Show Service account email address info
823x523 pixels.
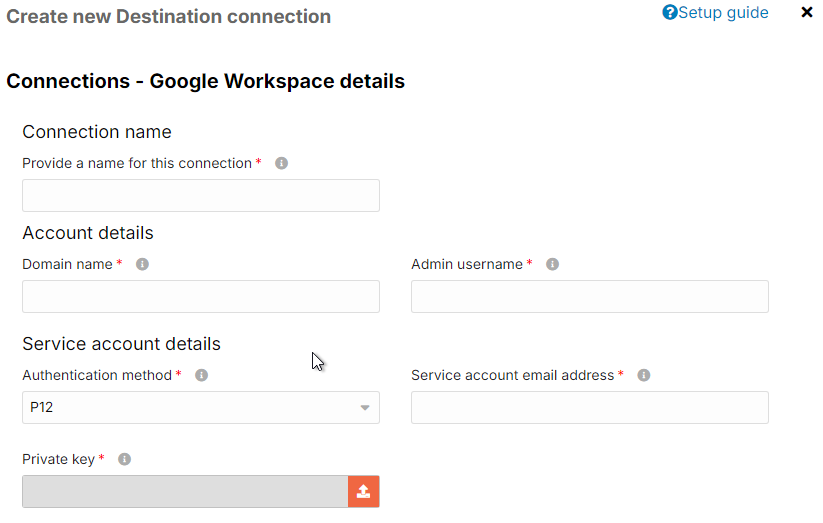pyautogui.click(x=643, y=375)
